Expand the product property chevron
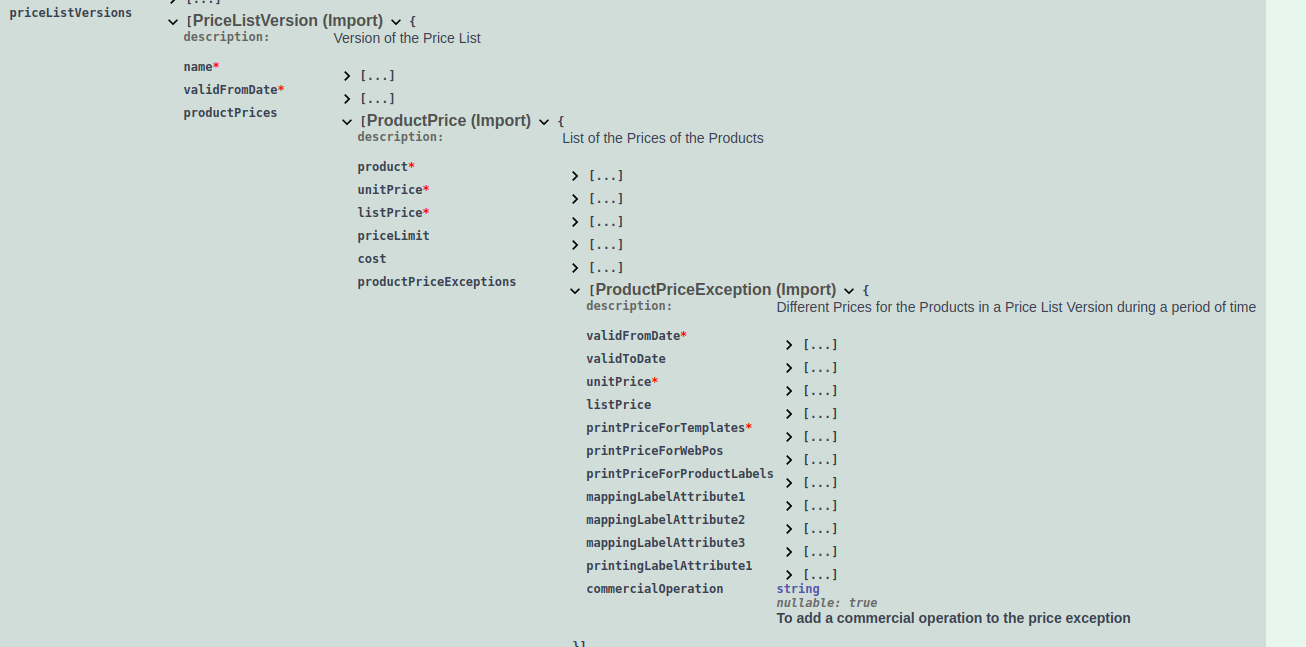 (575, 176)
